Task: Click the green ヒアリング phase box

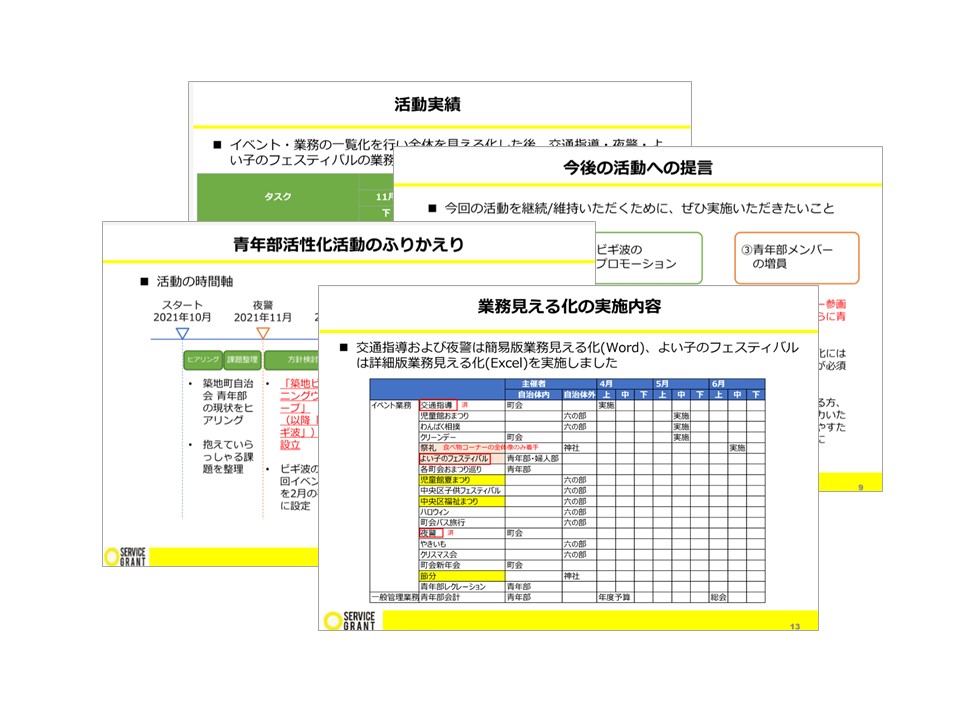Action: click(203, 359)
